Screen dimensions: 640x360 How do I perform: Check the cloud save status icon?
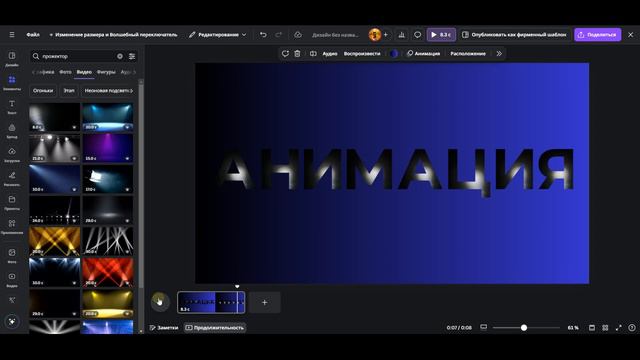click(x=298, y=35)
